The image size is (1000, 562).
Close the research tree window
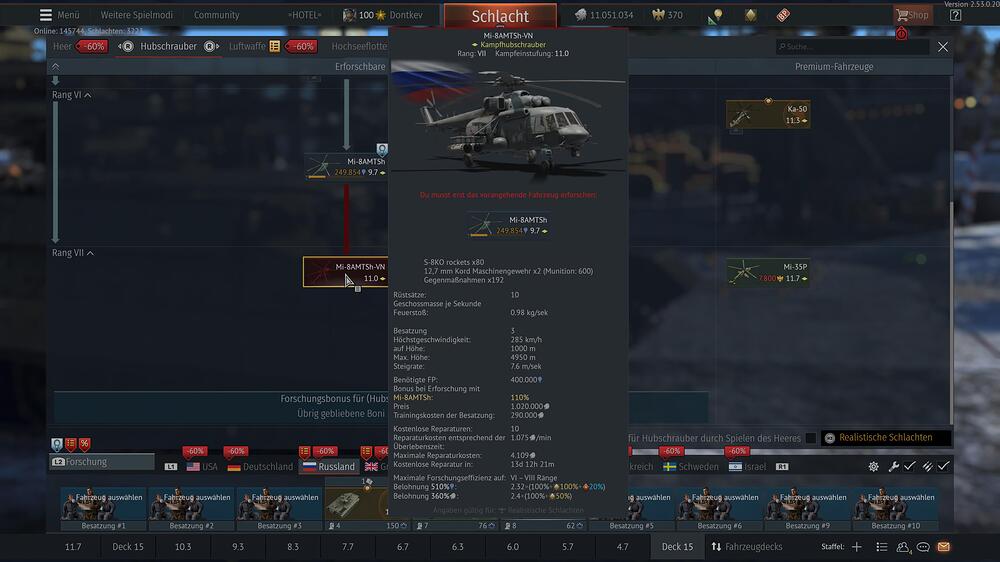943,47
